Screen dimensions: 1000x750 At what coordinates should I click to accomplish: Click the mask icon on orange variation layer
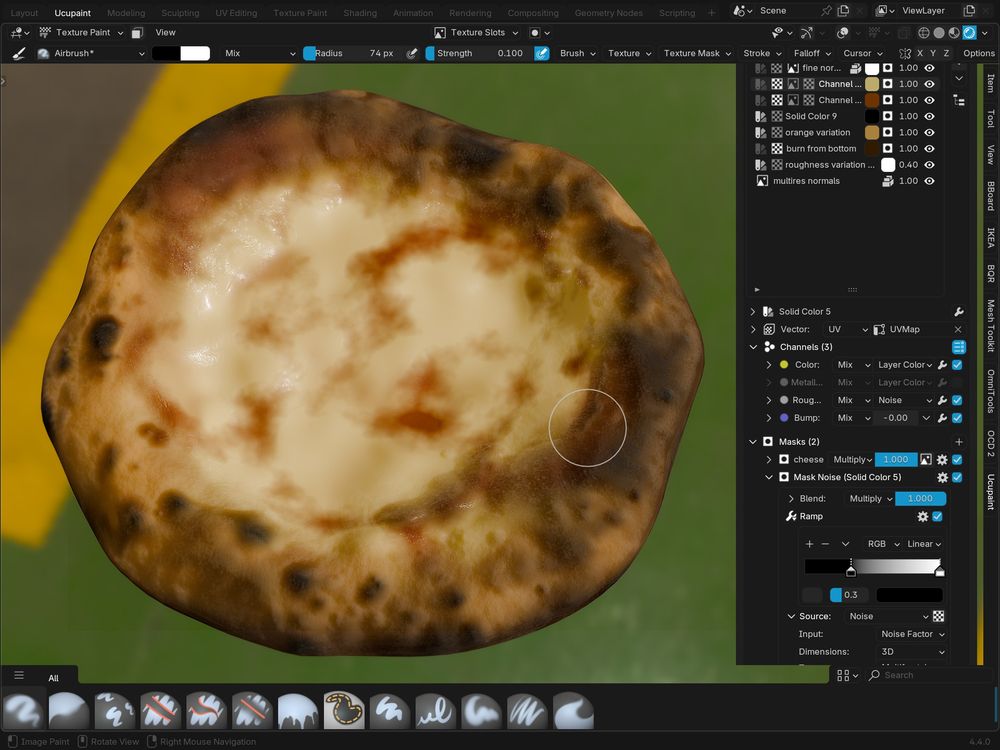887,133
